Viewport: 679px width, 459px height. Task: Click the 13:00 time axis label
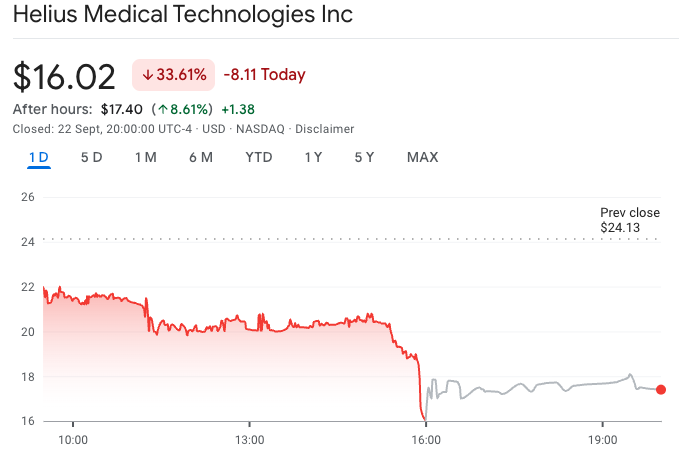[x=249, y=440]
